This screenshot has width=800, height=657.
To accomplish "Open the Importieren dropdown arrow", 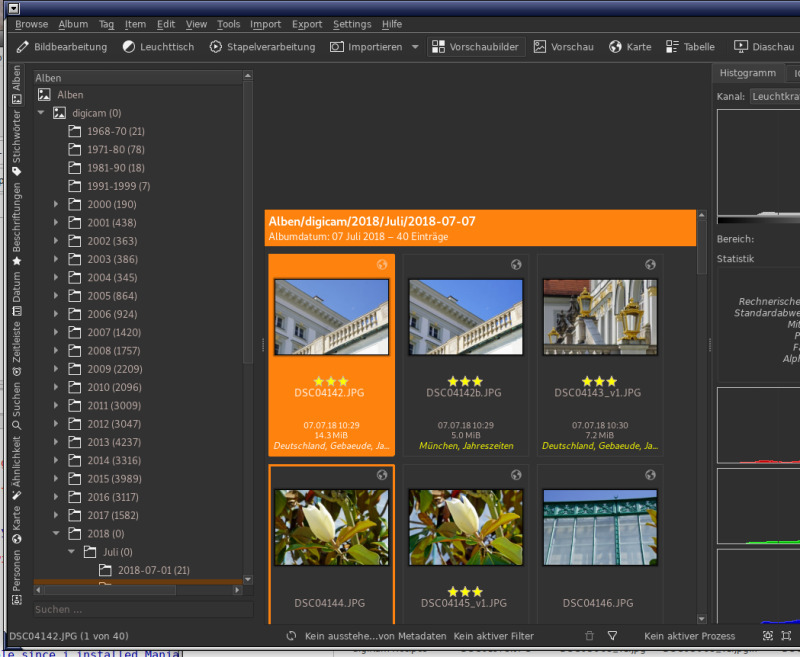I will pyautogui.click(x=415, y=47).
